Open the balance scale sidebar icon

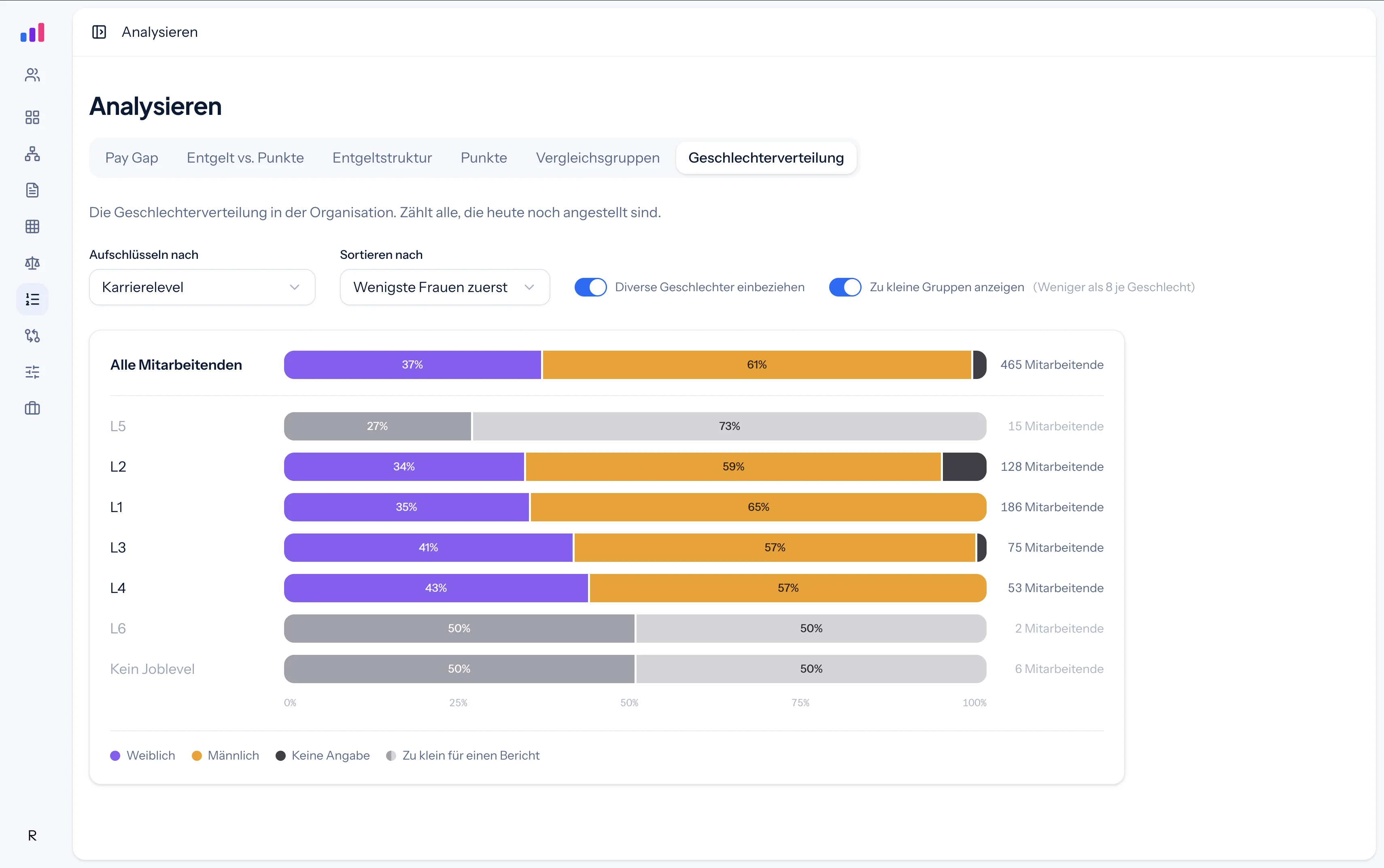[x=32, y=263]
